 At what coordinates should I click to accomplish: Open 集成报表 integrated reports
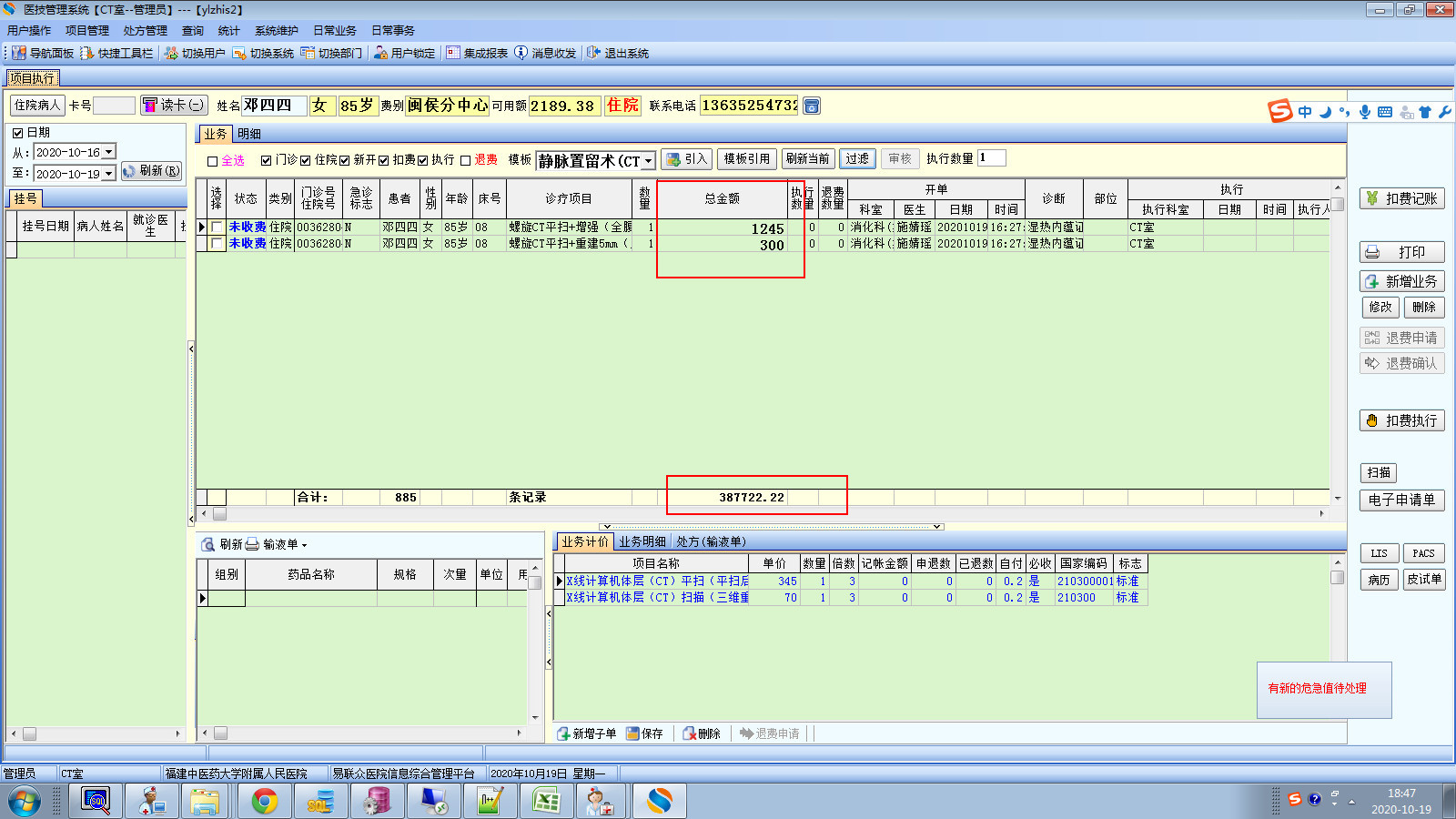point(477,53)
